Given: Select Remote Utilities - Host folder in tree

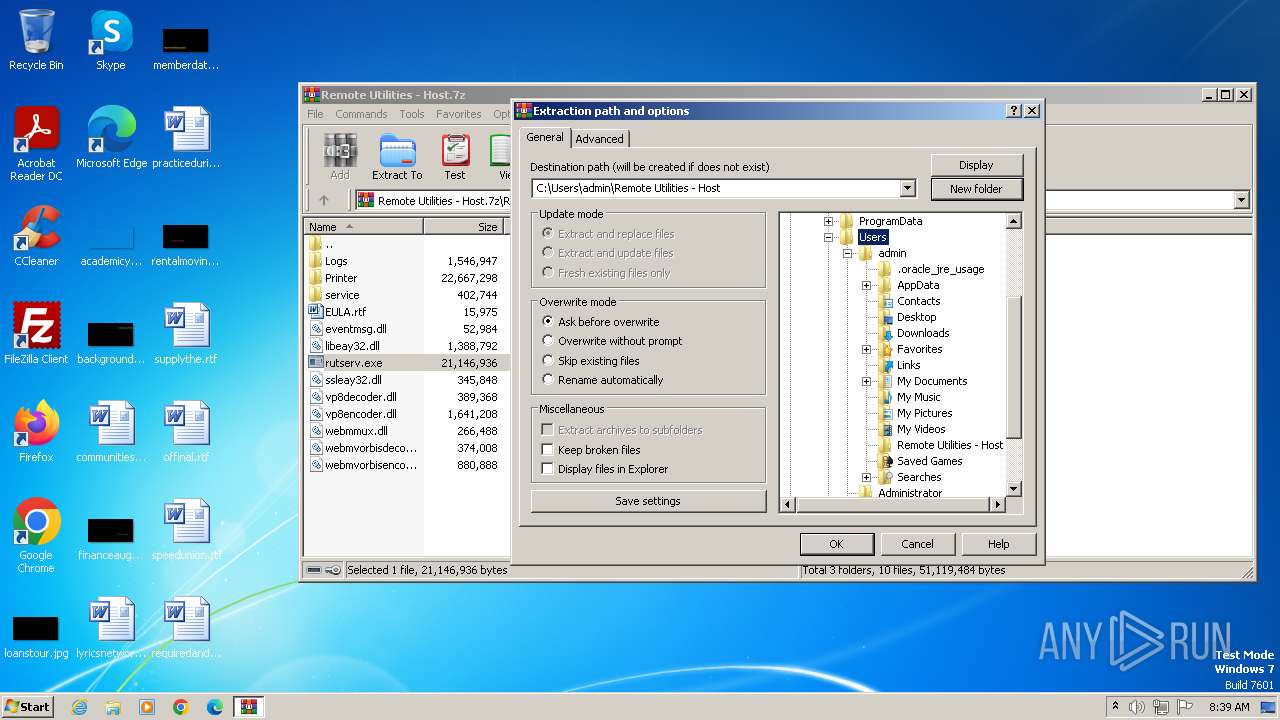Looking at the screenshot, I should click(x=950, y=445).
